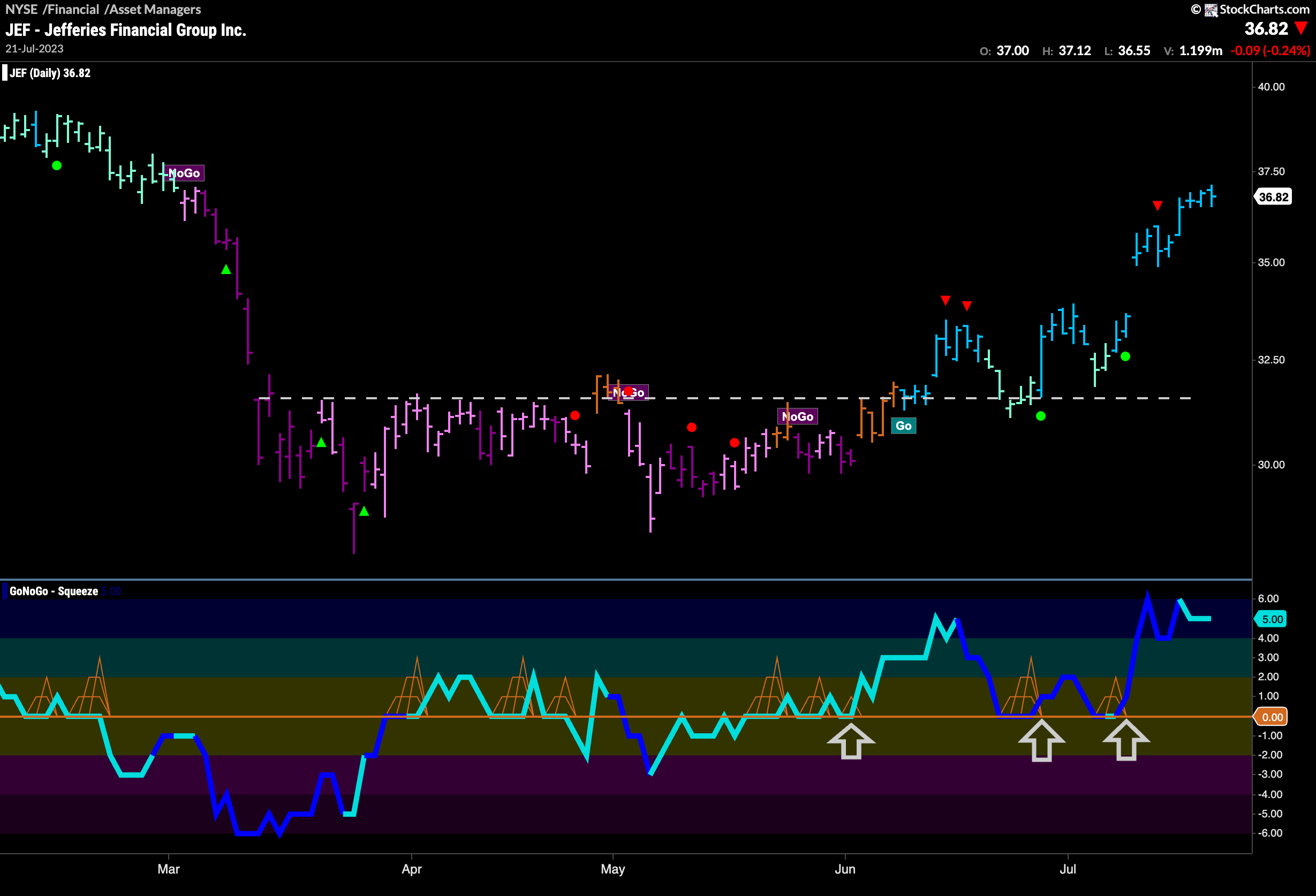Click the GoNoGo - Squeeze panel label
The height and width of the screenshot is (896, 1316).
(54, 591)
